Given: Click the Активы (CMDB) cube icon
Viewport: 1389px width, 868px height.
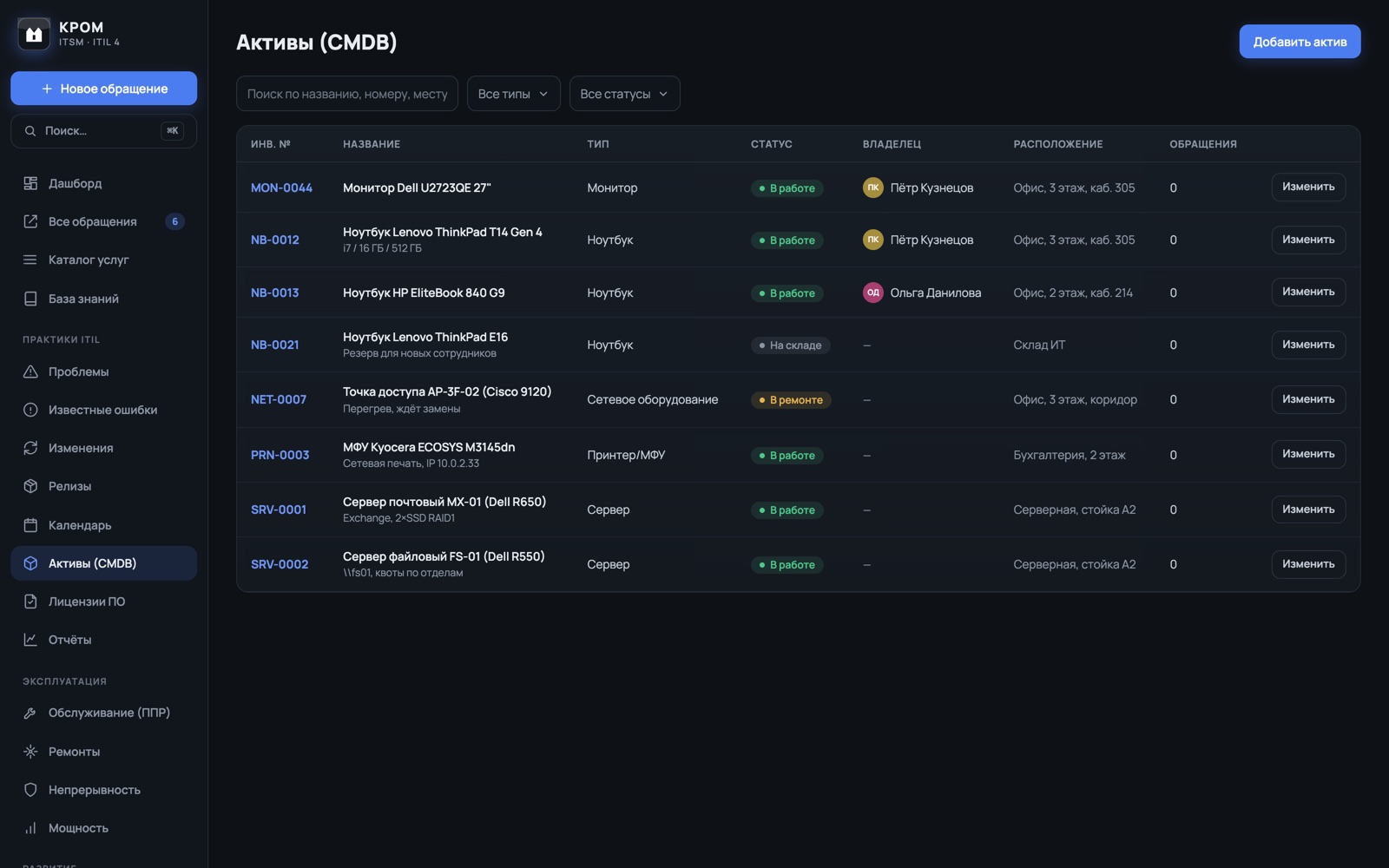Looking at the screenshot, I should [x=30, y=563].
